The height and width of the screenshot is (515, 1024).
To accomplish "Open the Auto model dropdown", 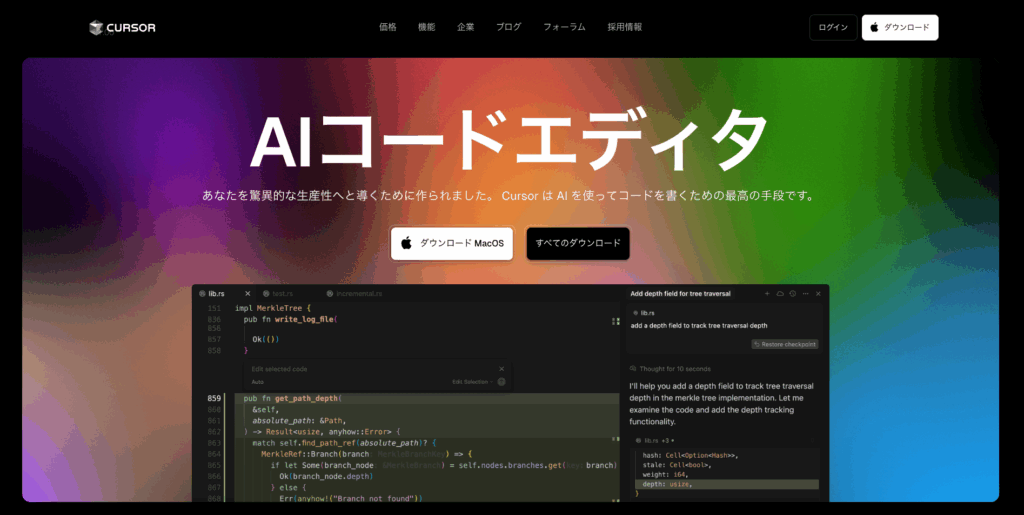I will (257, 382).
